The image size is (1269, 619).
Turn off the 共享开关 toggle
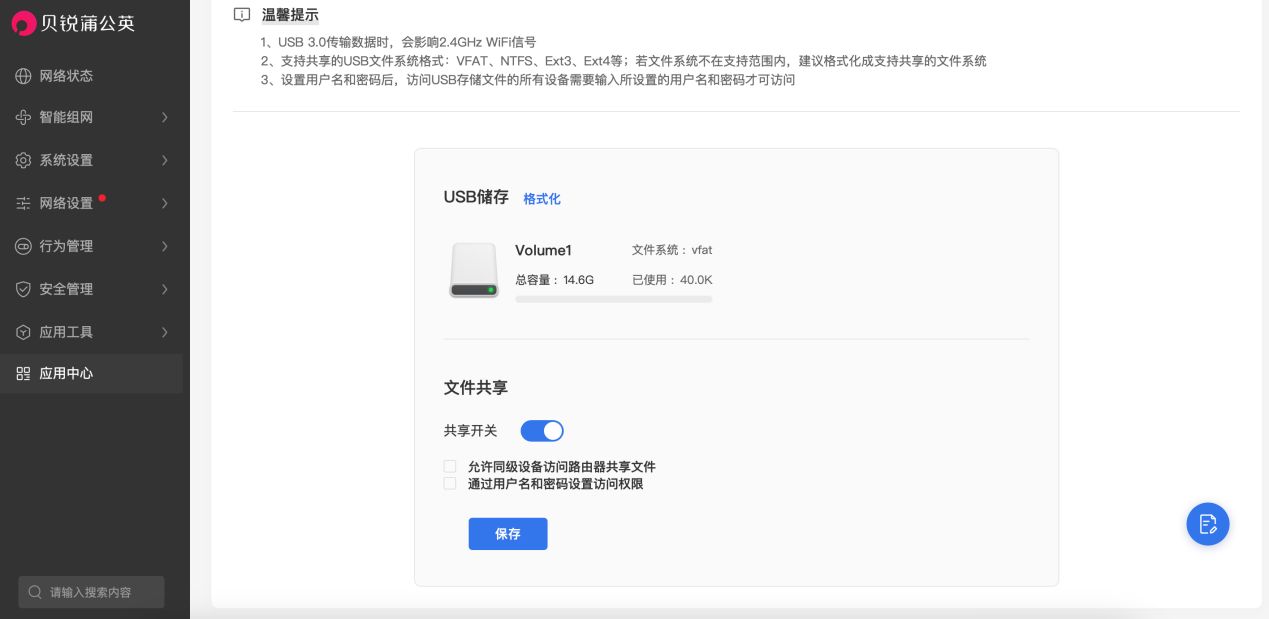[542, 431]
